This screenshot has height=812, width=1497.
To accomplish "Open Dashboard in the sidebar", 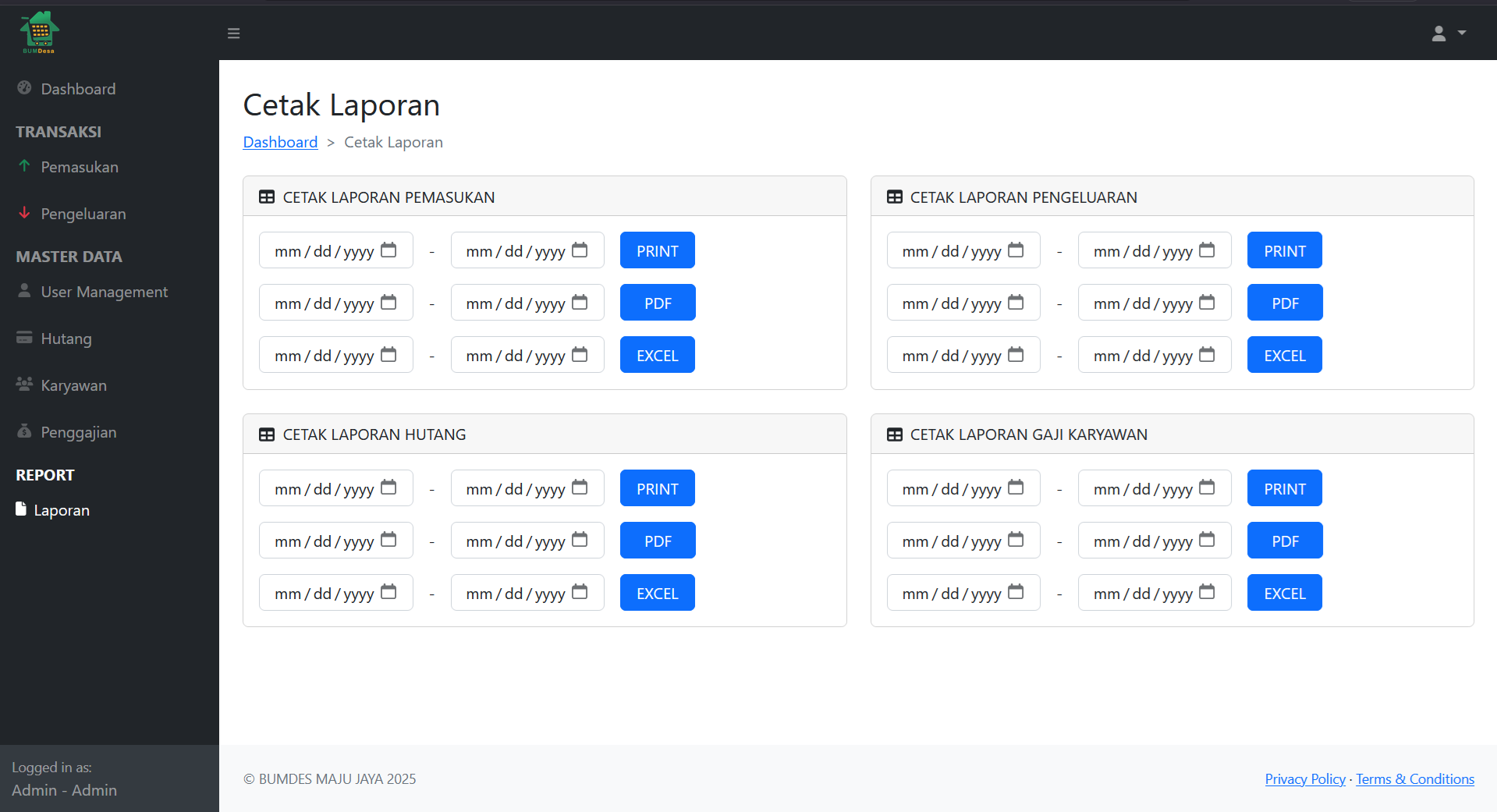I will pos(66,89).
